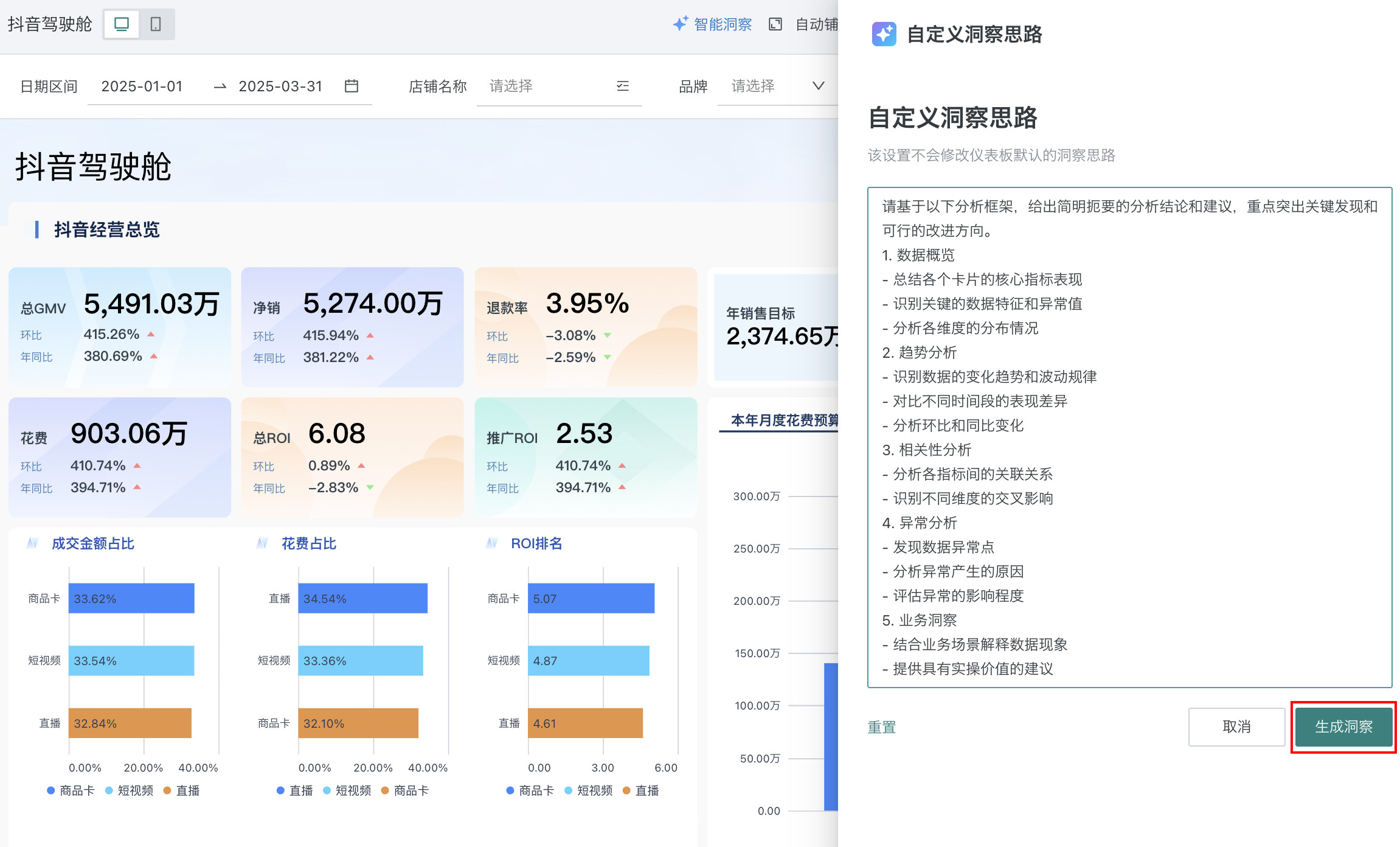Viewport: 1400px width, 847px height.
Task: Click the 店铺名称 list selector icon
Action: tap(623, 86)
